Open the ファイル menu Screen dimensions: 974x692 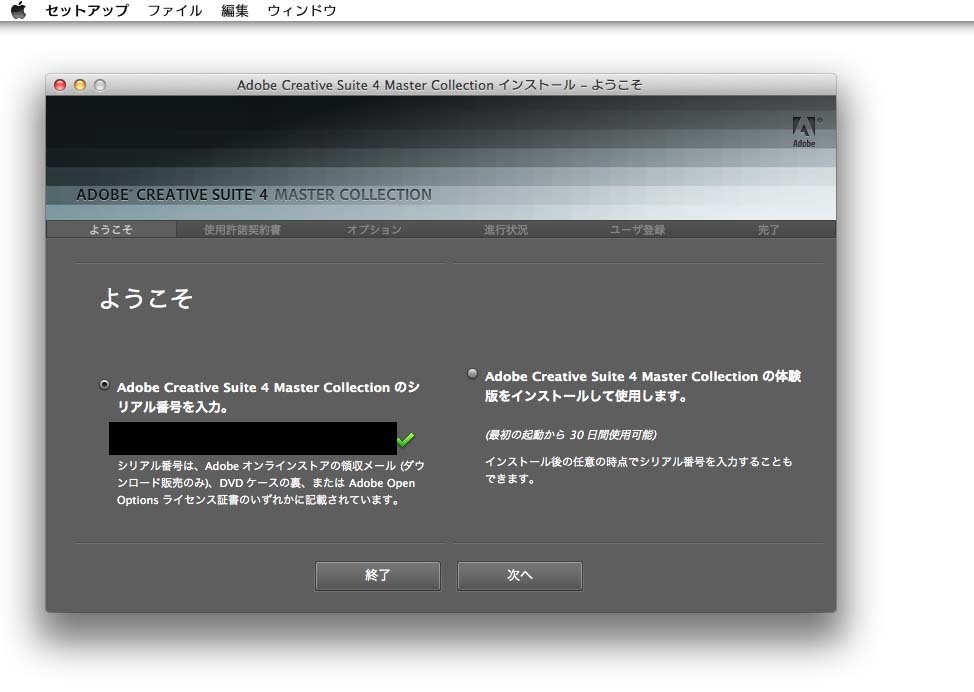click(x=175, y=10)
